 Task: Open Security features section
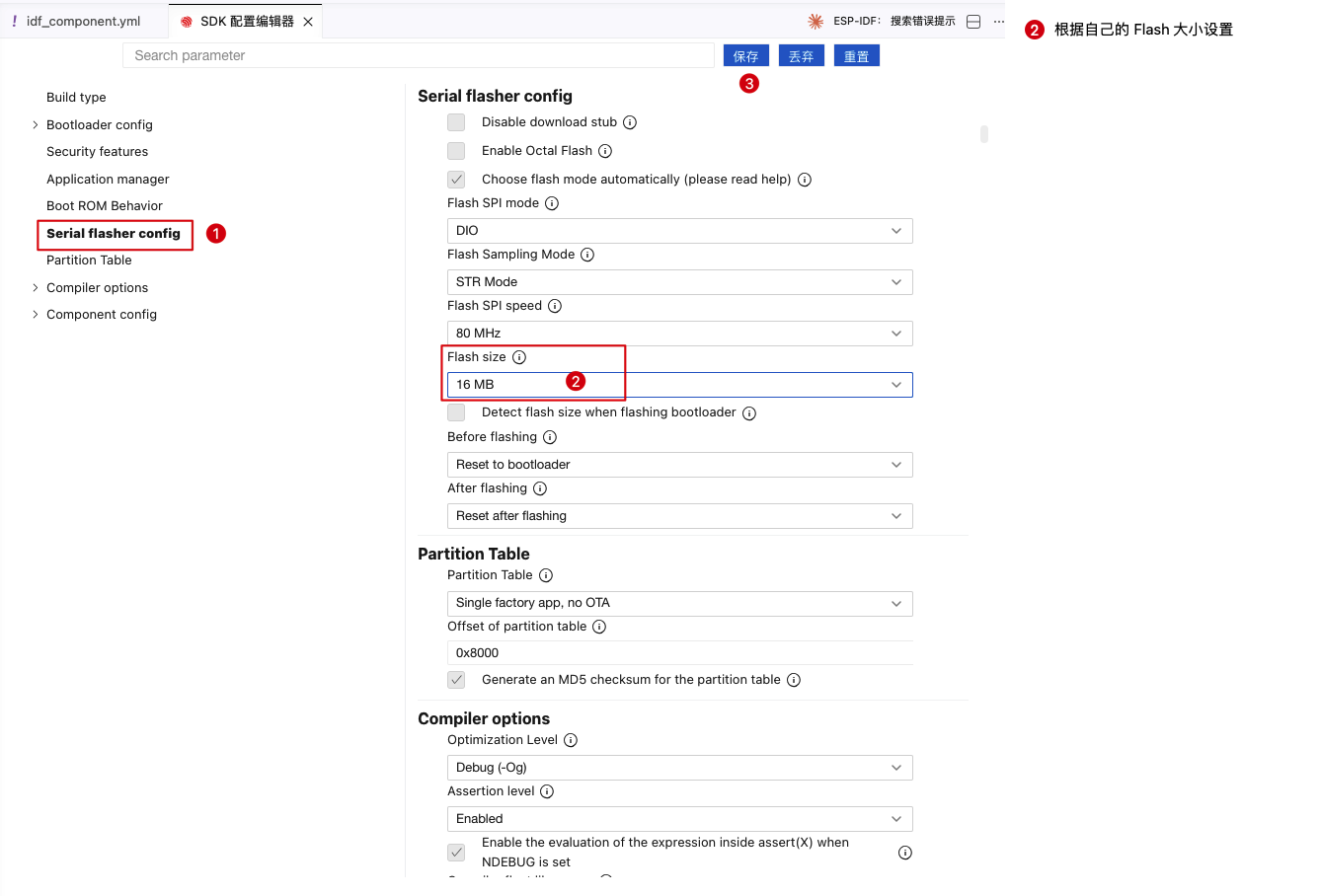point(97,152)
